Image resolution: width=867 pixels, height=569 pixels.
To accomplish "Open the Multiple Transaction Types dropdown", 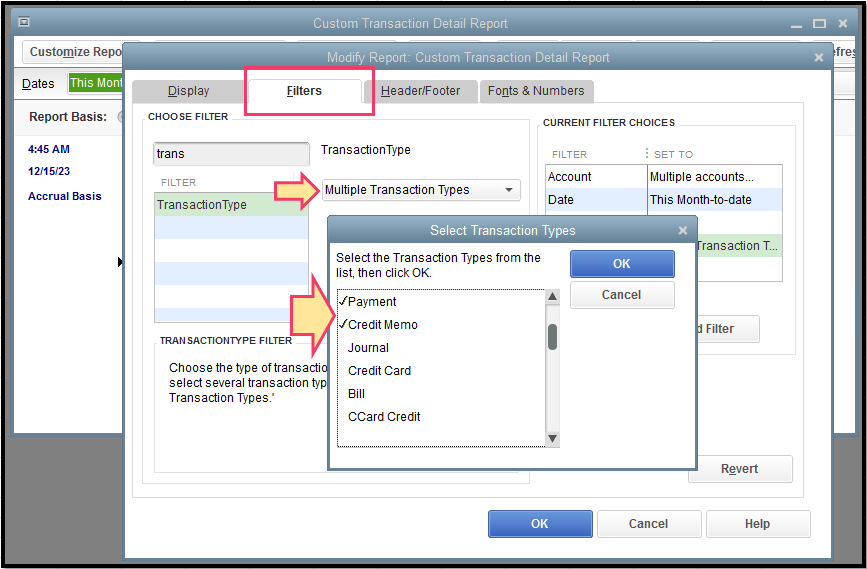I will pos(421,190).
